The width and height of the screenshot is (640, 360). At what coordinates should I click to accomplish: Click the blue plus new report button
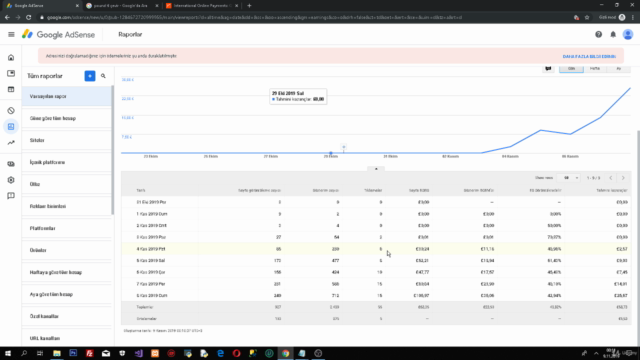90,76
